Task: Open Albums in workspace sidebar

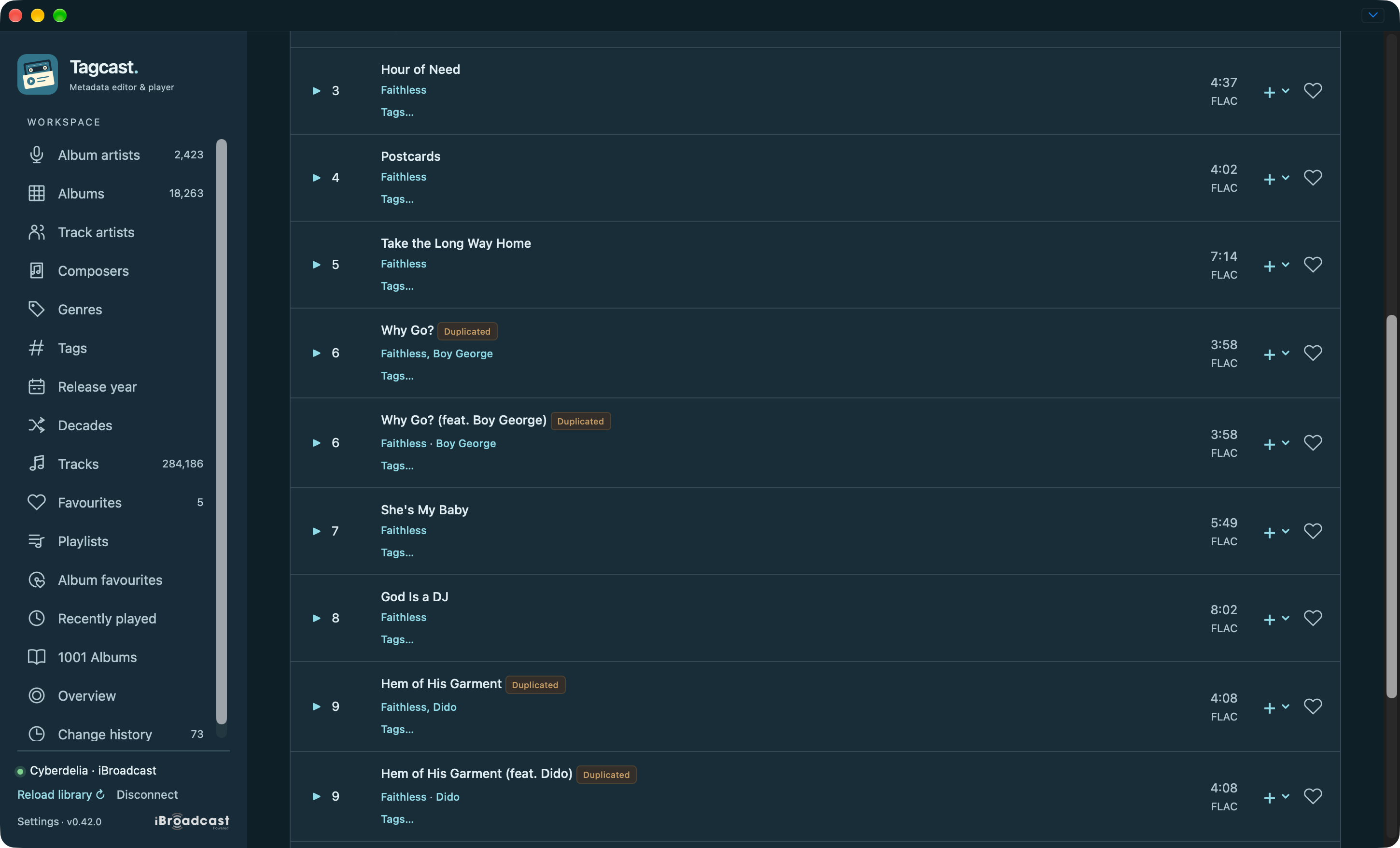Action: point(116,193)
